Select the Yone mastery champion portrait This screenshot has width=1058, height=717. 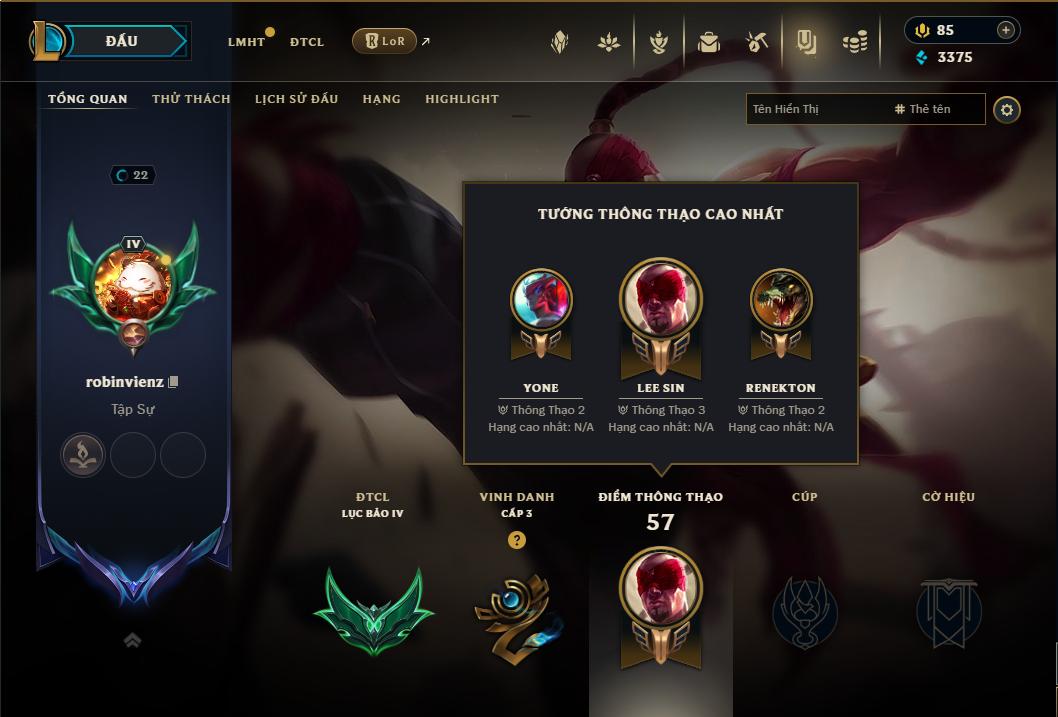(x=541, y=300)
